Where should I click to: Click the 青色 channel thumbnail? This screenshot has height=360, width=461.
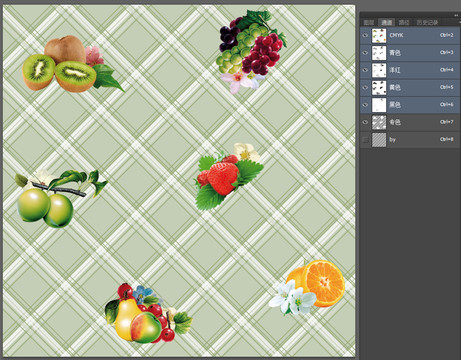(x=379, y=53)
